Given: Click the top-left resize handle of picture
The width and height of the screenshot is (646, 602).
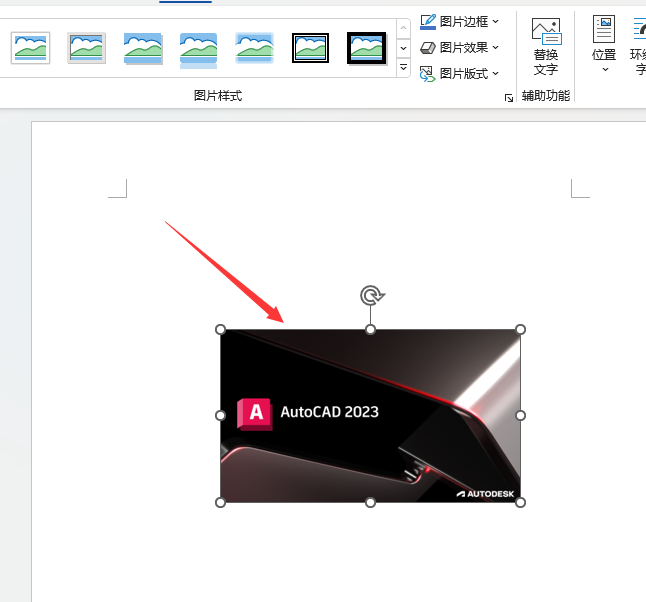Looking at the screenshot, I should pos(220,329).
